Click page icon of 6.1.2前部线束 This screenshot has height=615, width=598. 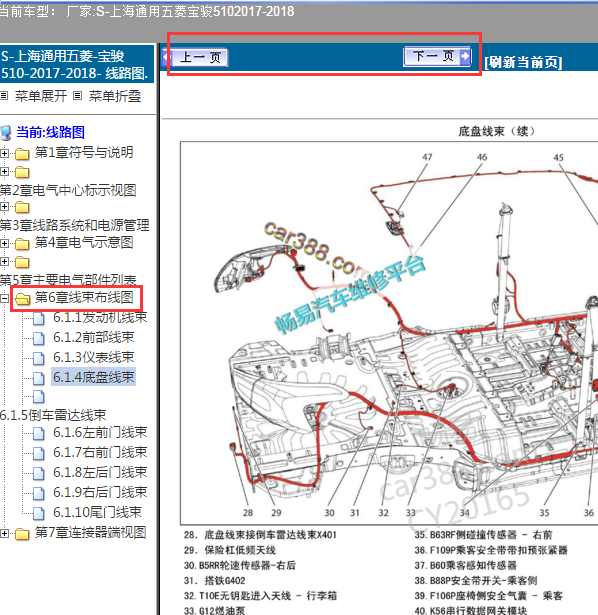click(38, 338)
